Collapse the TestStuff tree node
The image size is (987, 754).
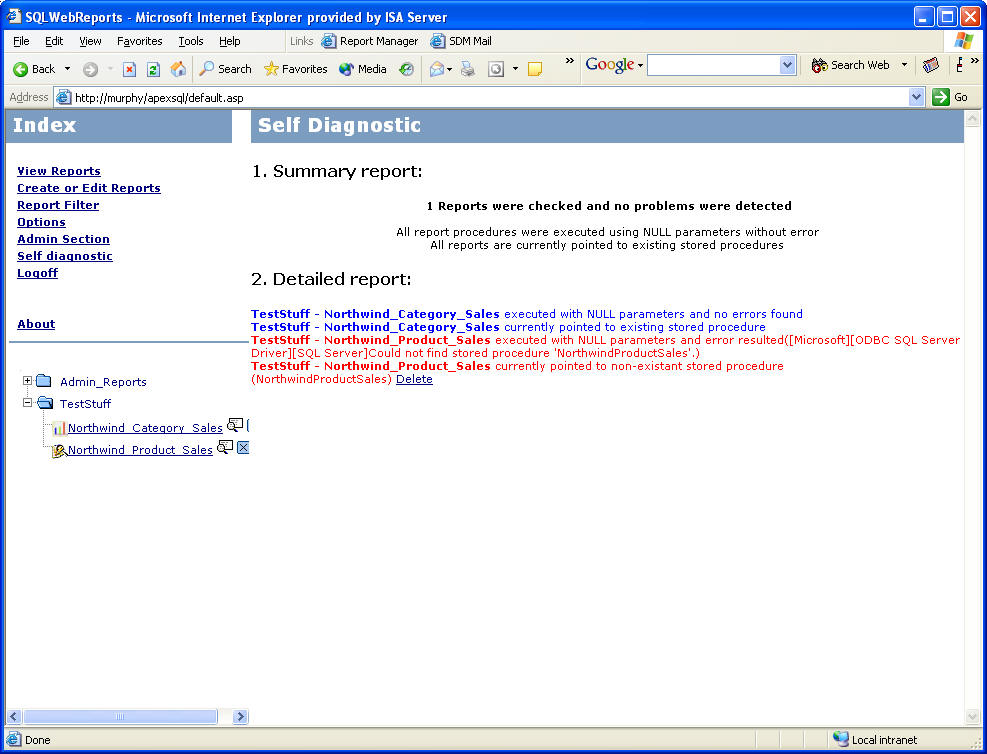[27, 402]
